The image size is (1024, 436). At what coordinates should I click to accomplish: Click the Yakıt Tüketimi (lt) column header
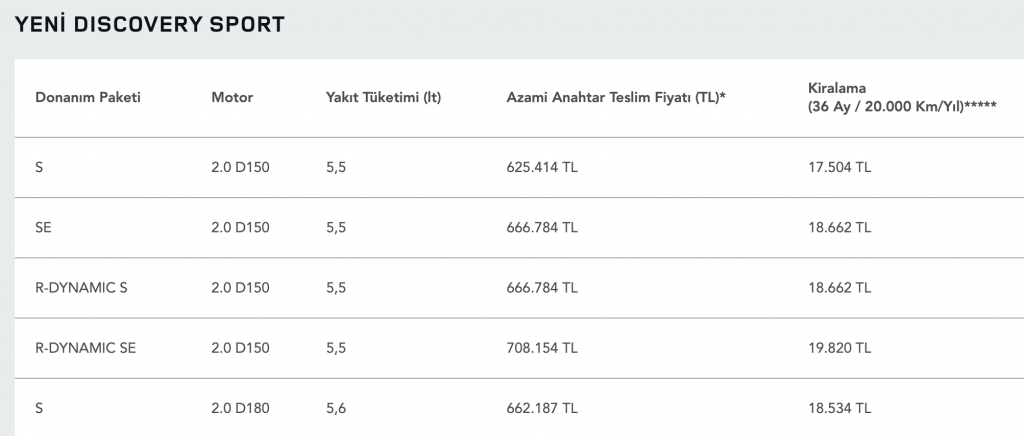click(383, 98)
